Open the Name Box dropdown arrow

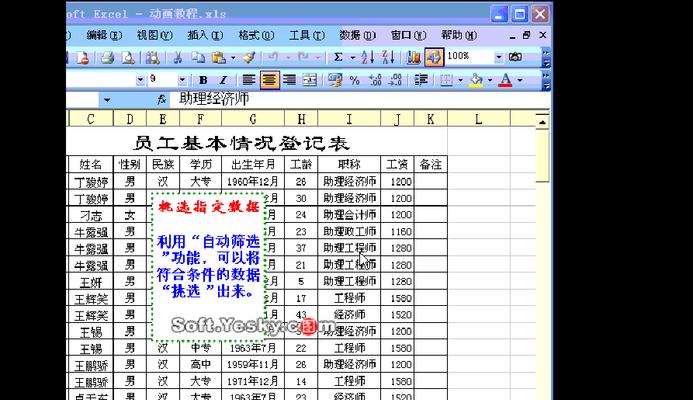[107, 100]
